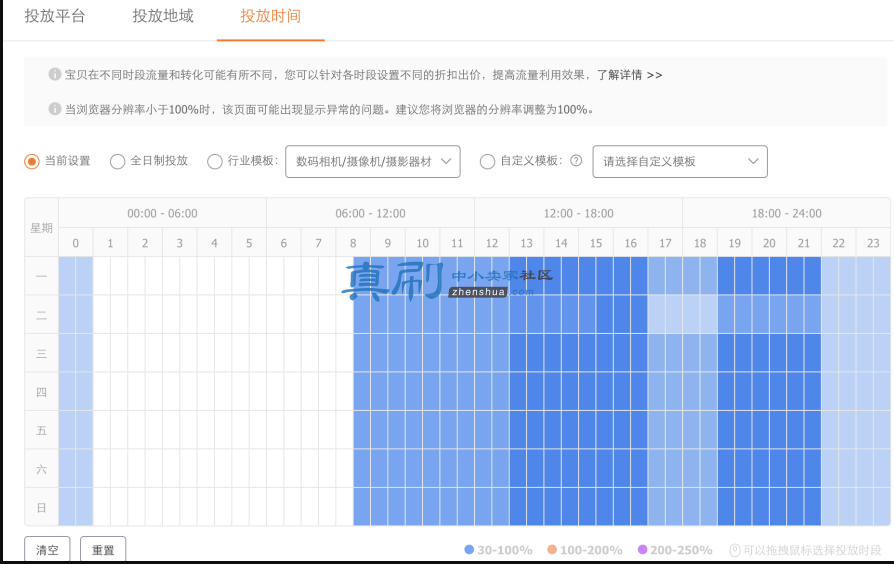Click the 六 (Saturday) row label

point(42,469)
